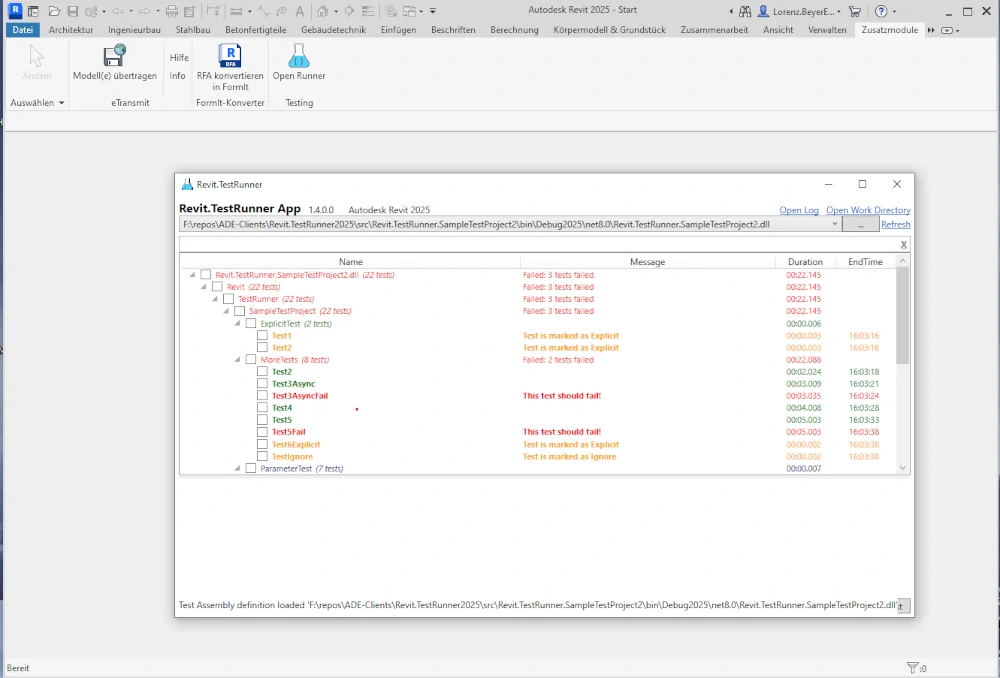Click the default 3D view house icon
1000x678 pixels.
coord(323,11)
